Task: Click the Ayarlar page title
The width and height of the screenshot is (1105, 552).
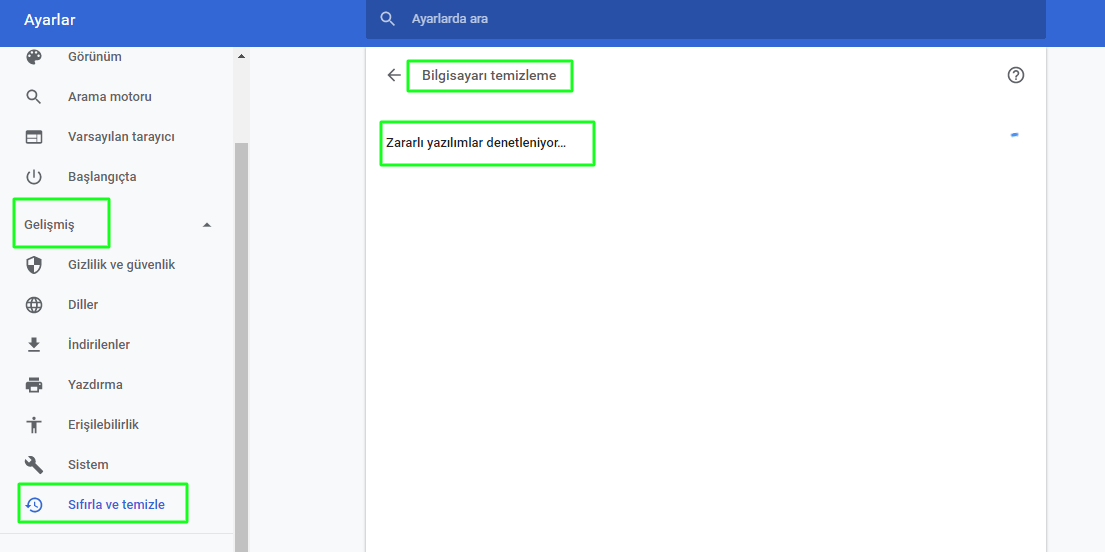Action: click(49, 20)
